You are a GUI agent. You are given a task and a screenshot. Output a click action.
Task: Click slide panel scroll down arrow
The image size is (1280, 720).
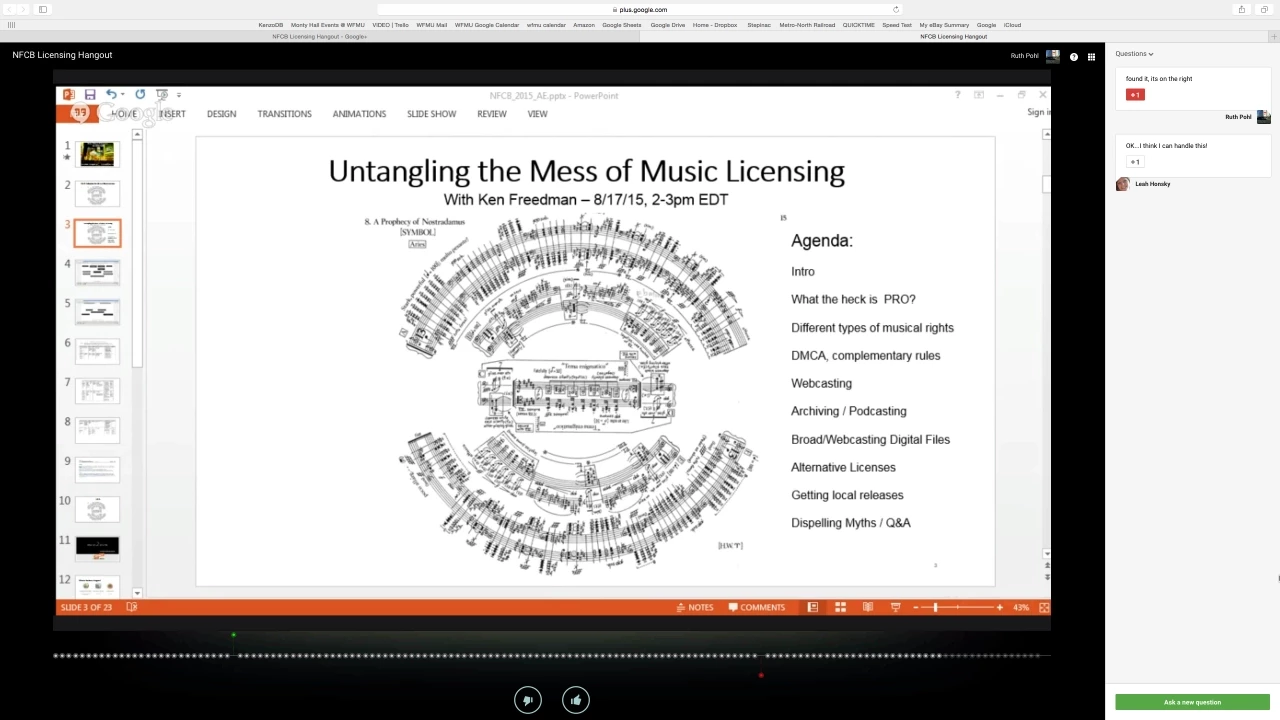138,593
